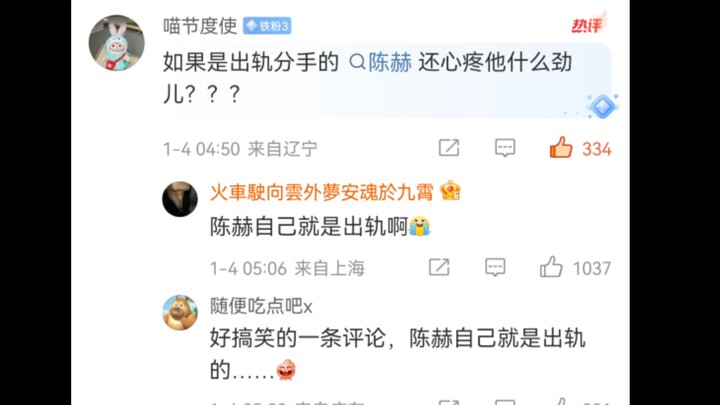
Task: Forward the reply posted from 上海
Action: (x=439, y=267)
